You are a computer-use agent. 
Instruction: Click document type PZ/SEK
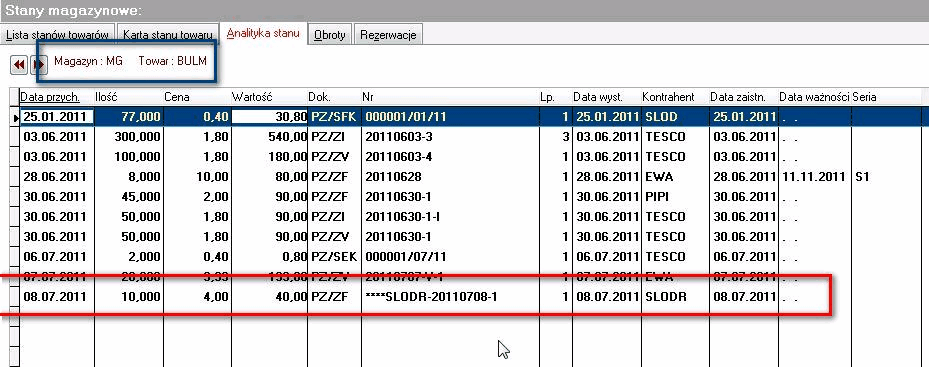point(334,257)
